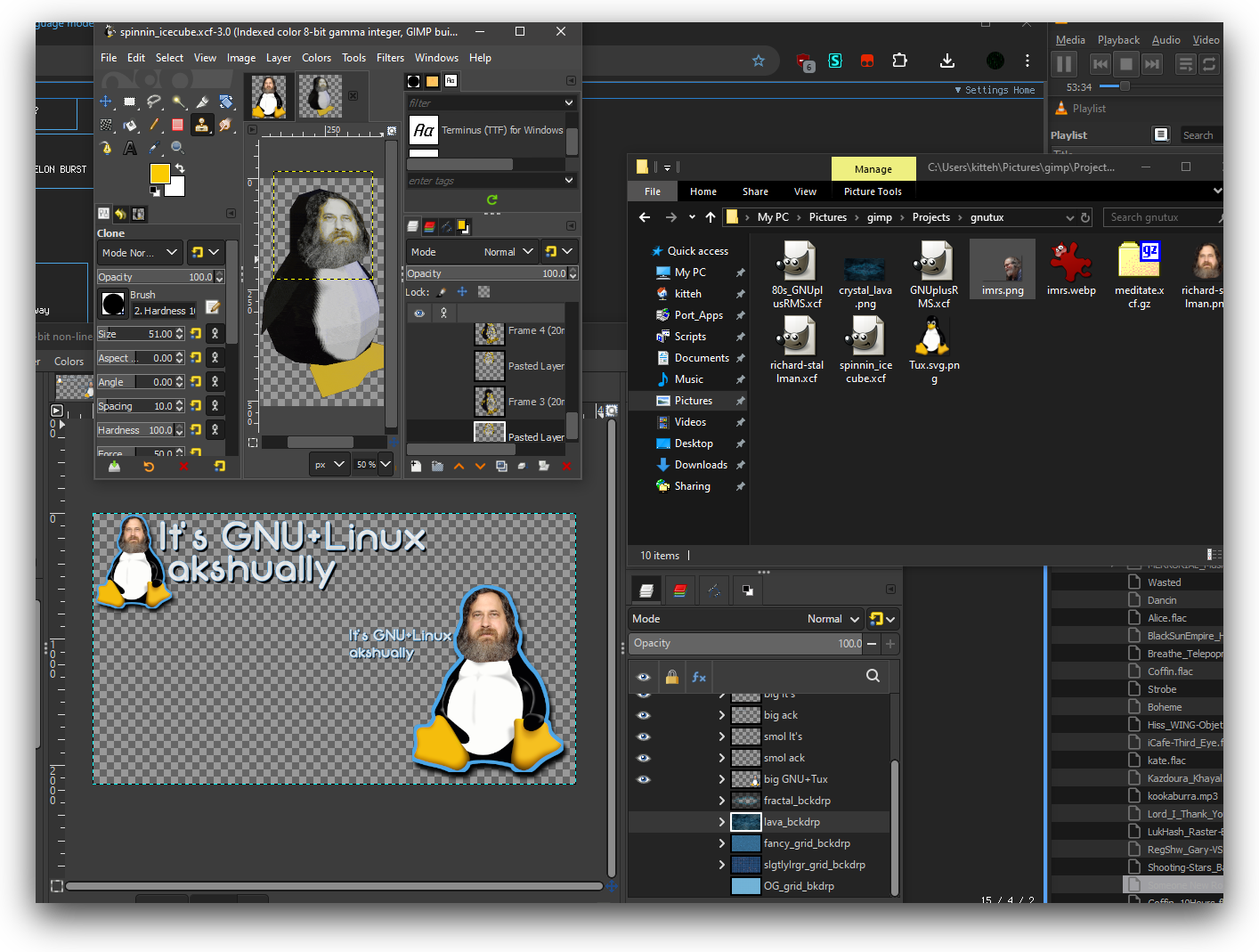Hide the big ack layer

click(x=644, y=715)
